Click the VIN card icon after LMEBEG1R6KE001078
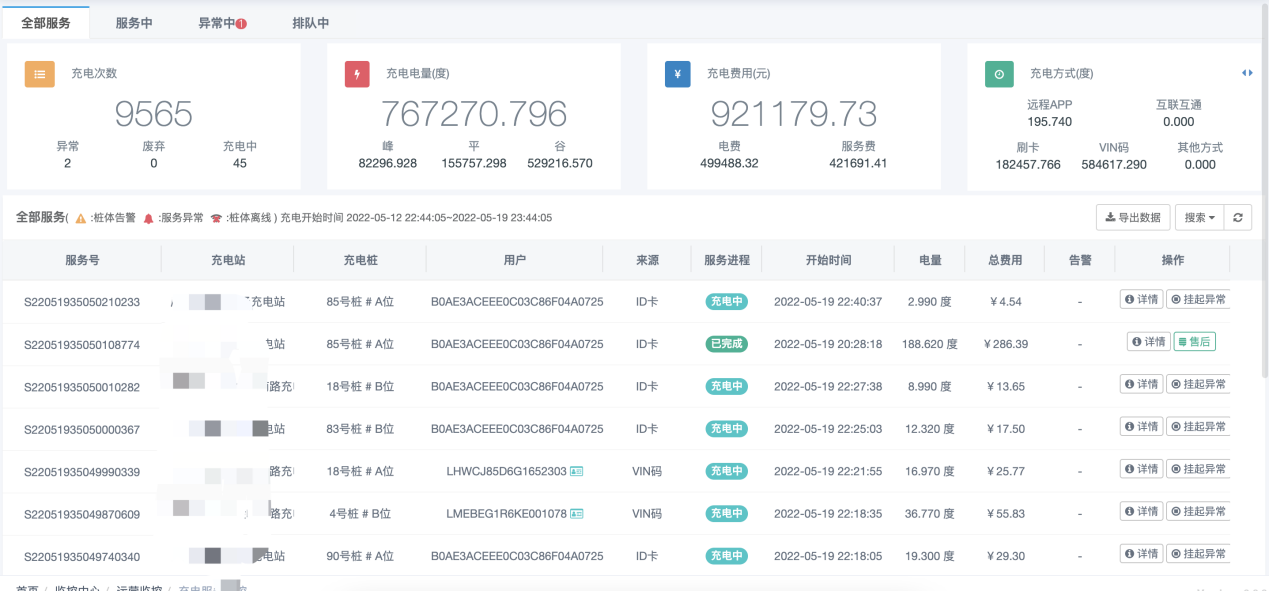Image resolution: width=1269 pixels, height=591 pixels. (x=577, y=513)
